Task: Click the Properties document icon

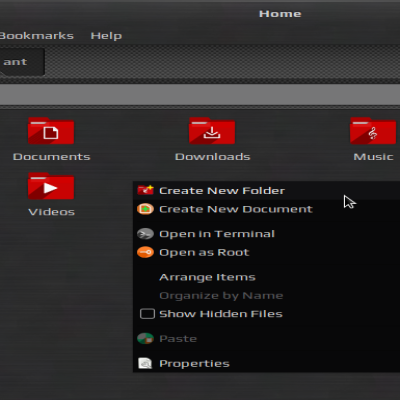Action: 145,363
